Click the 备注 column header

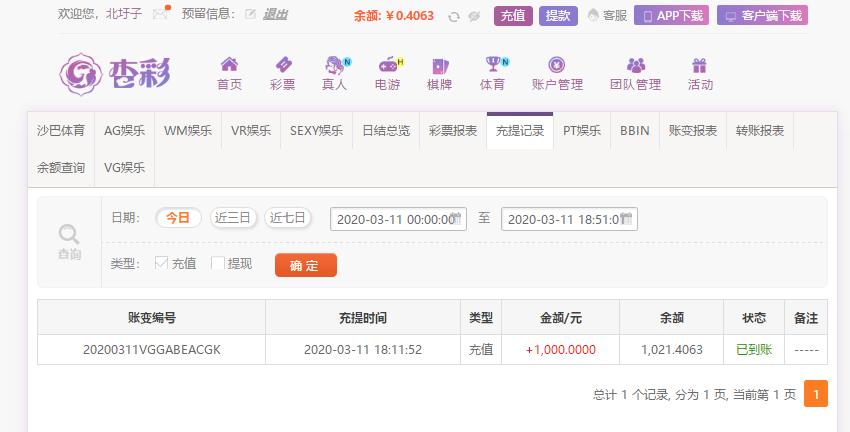(806, 318)
